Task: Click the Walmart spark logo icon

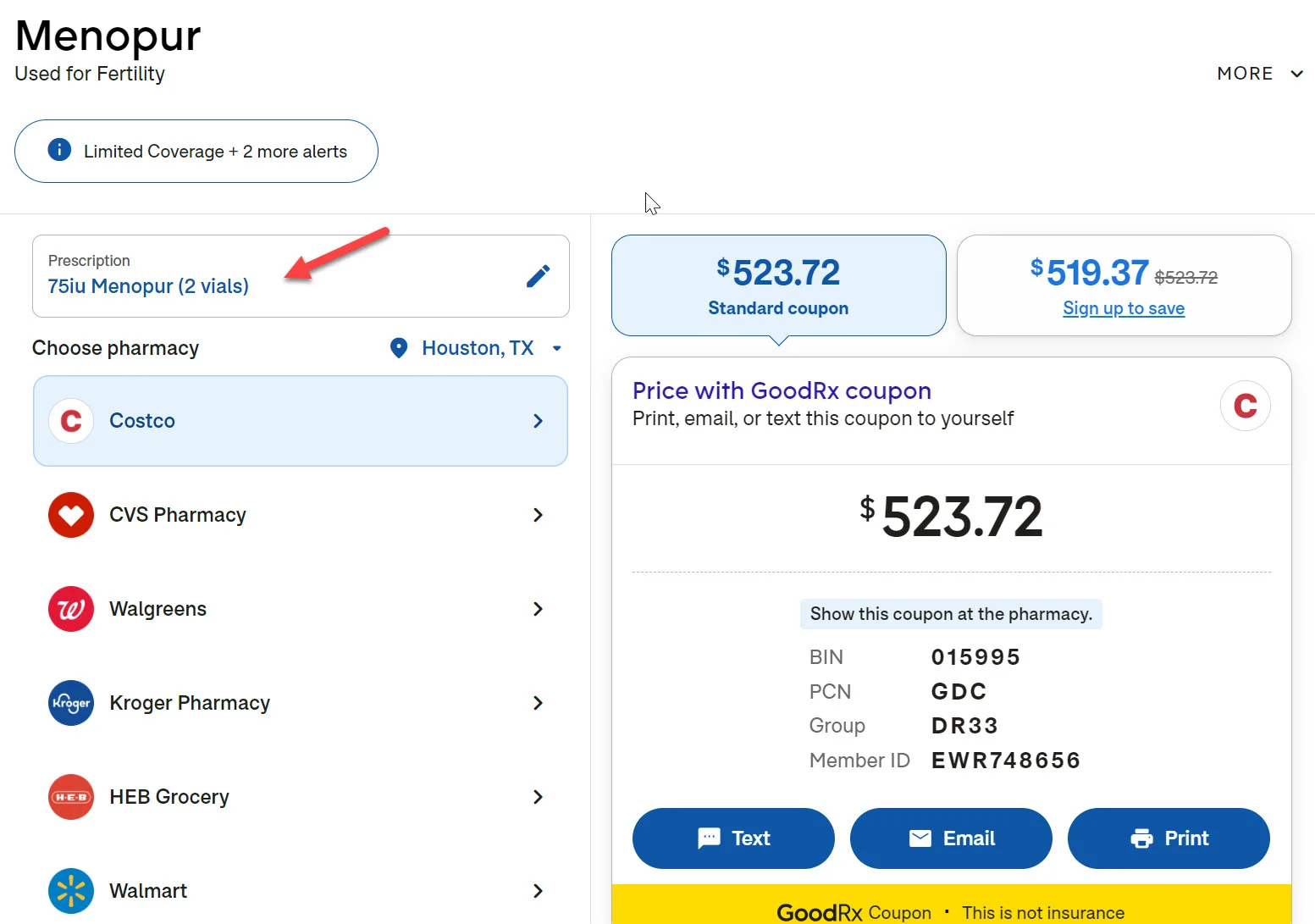Action: [71, 891]
